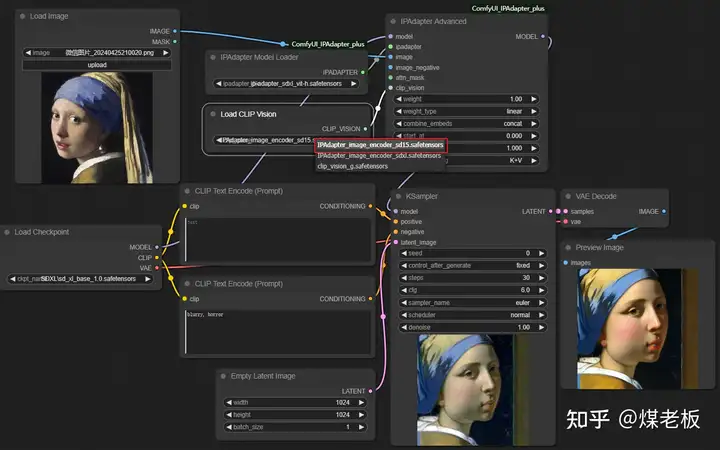The image size is (720, 450).
Task: Collapse the Load Checkpoint node
Action: click(7, 232)
